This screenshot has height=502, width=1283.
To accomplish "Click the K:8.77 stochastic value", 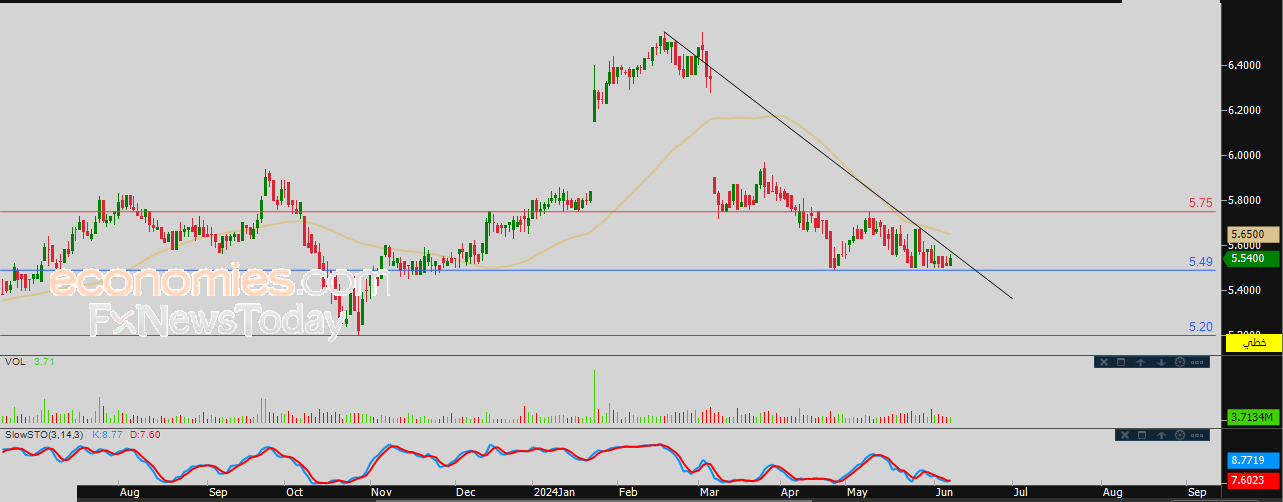I will (107, 434).
